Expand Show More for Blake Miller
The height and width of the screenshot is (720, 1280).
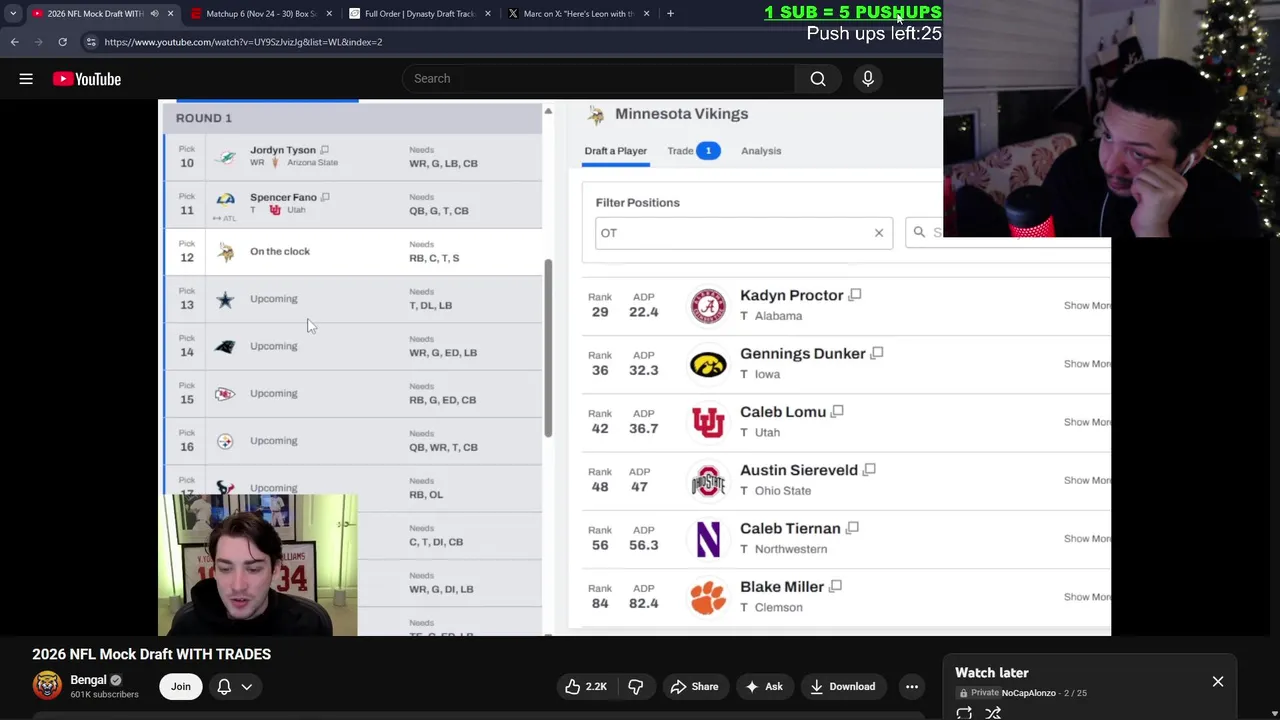[x=1087, y=596]
